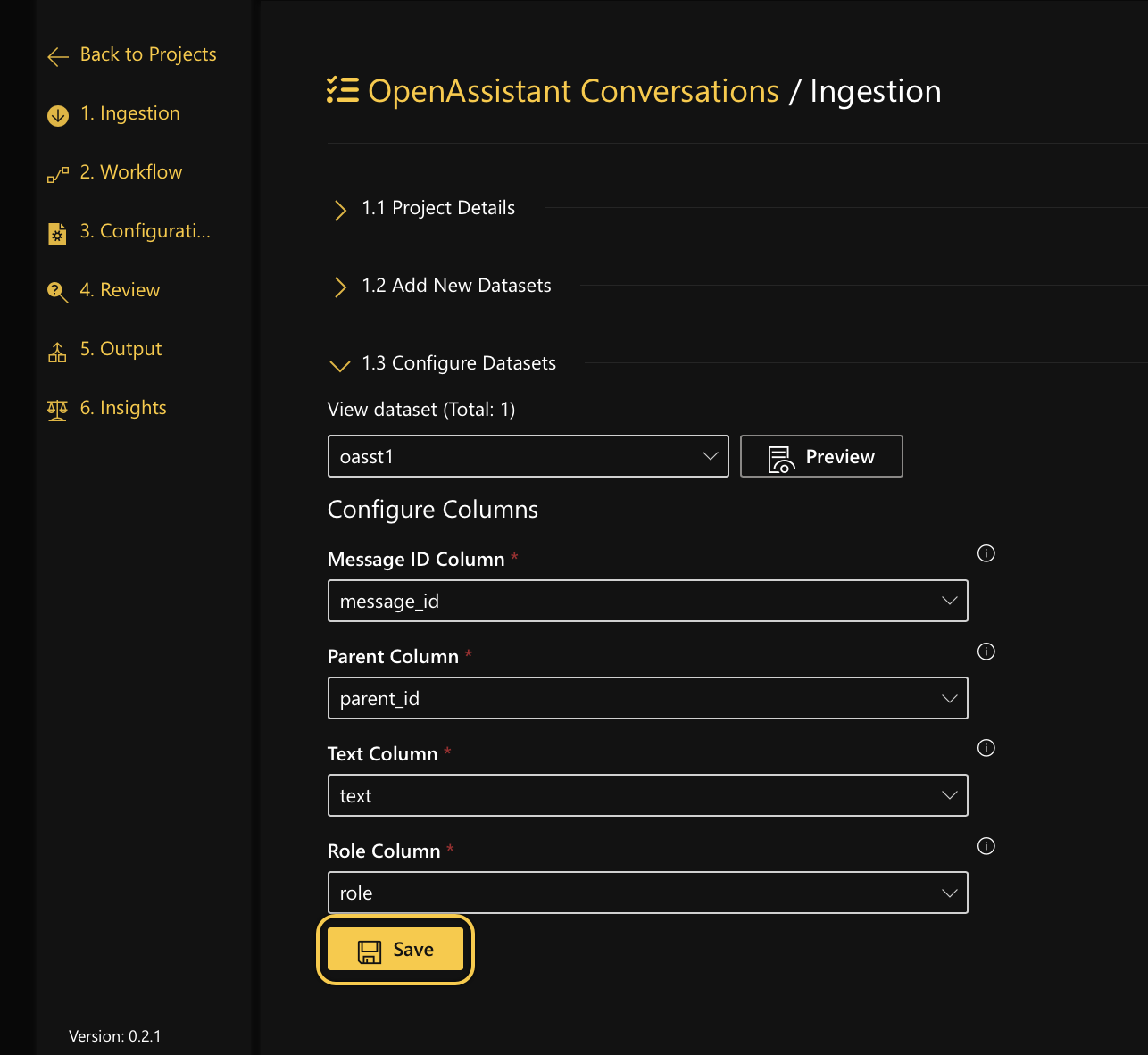The height and width of the screenshot is (1055, 1148).
Task: Click the Insights balance scale icon
Action: point(57,410)
